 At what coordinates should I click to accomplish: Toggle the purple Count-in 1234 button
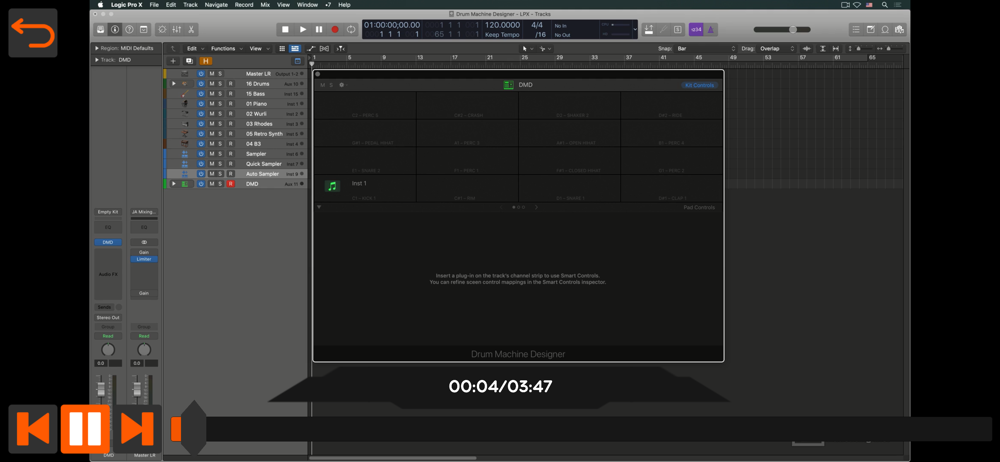coord(696,29)
